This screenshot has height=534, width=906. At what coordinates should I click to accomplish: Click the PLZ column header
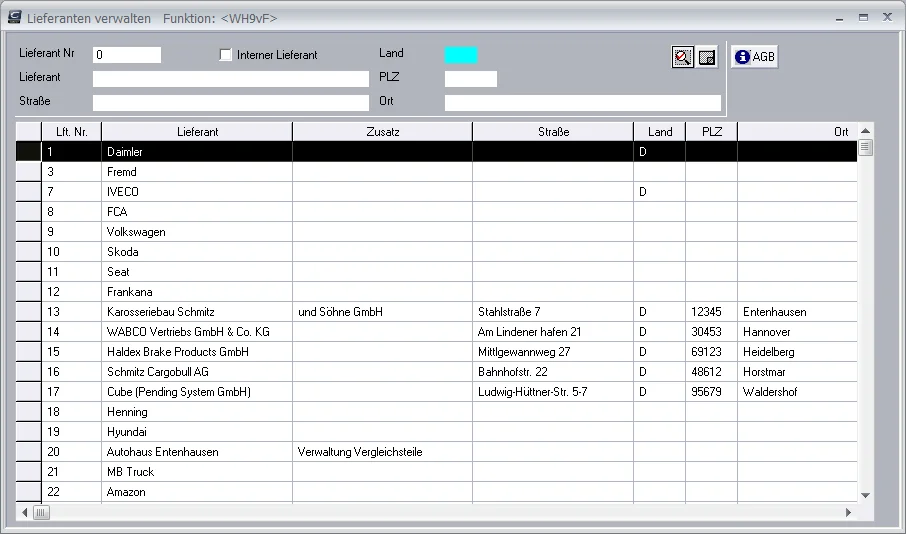pos(712,132)
